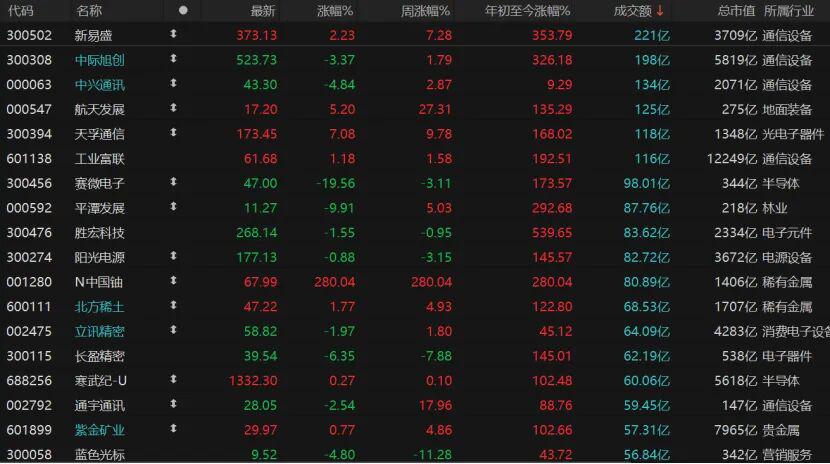Click the marker icon in 中兴通讯 row
This screenshot has width=830, height=464.
174,84
